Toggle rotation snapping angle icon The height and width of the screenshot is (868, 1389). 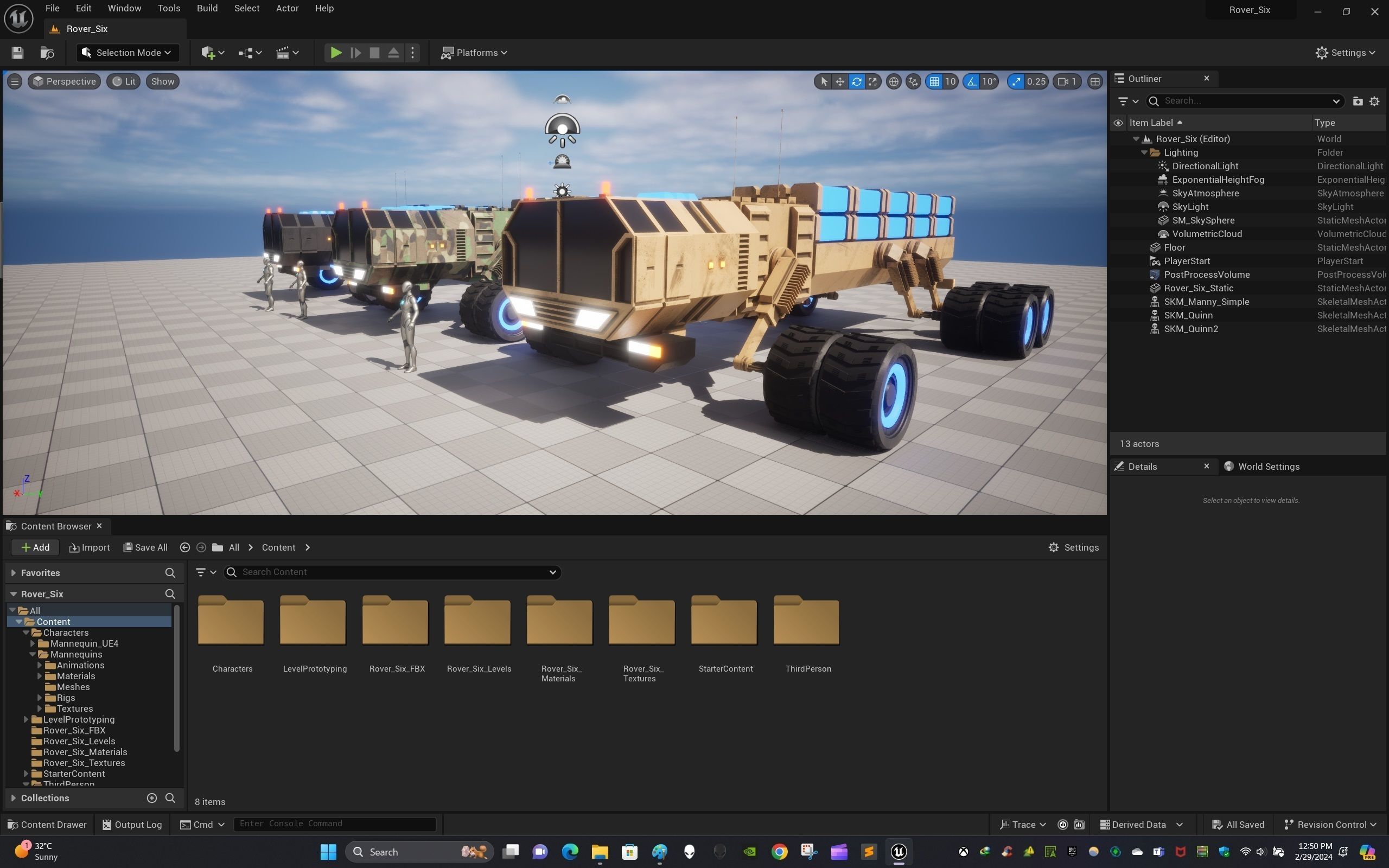(972, 81)
